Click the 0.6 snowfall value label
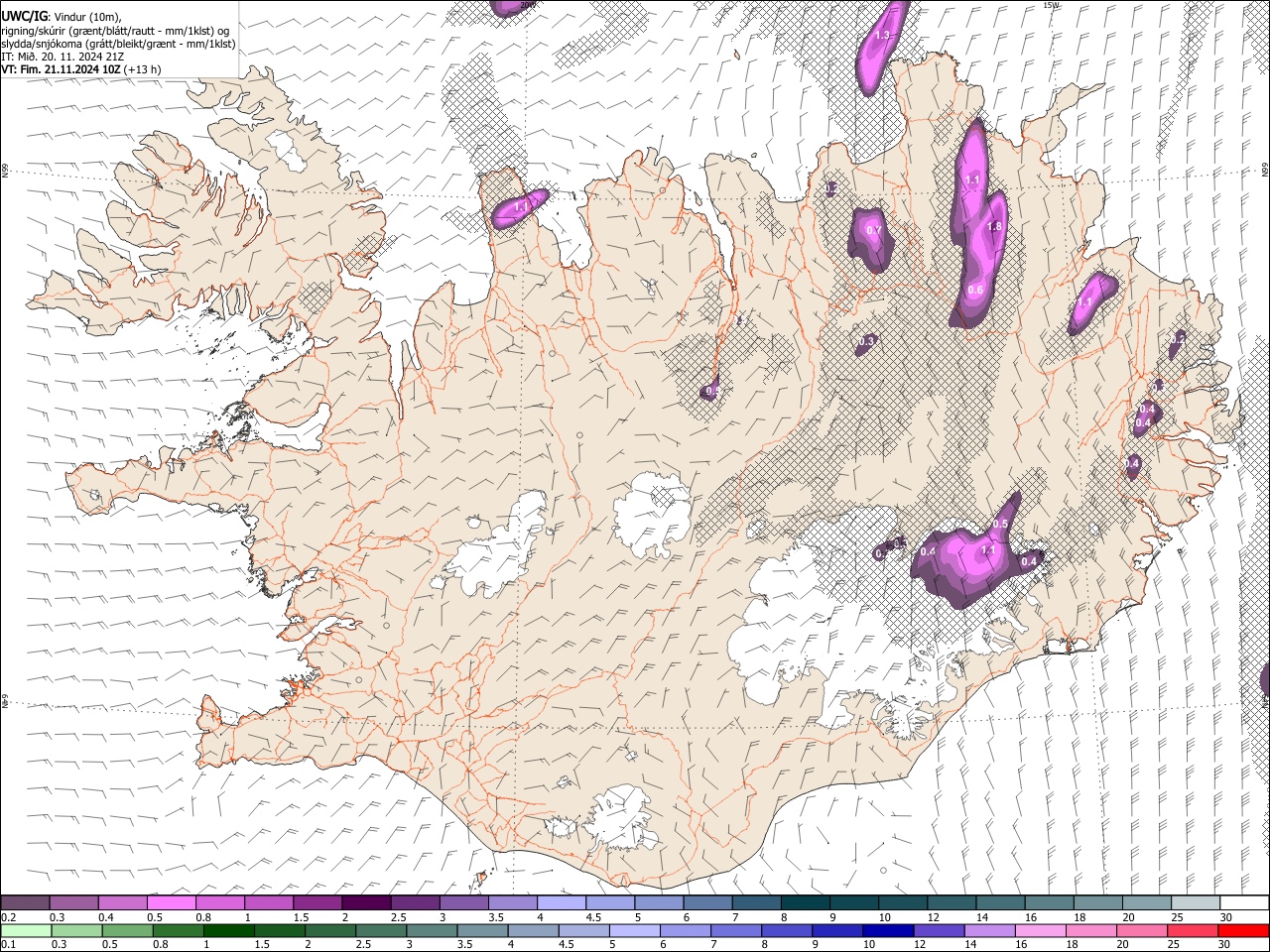Screen dimensions: 1270x952 (974, 290)
